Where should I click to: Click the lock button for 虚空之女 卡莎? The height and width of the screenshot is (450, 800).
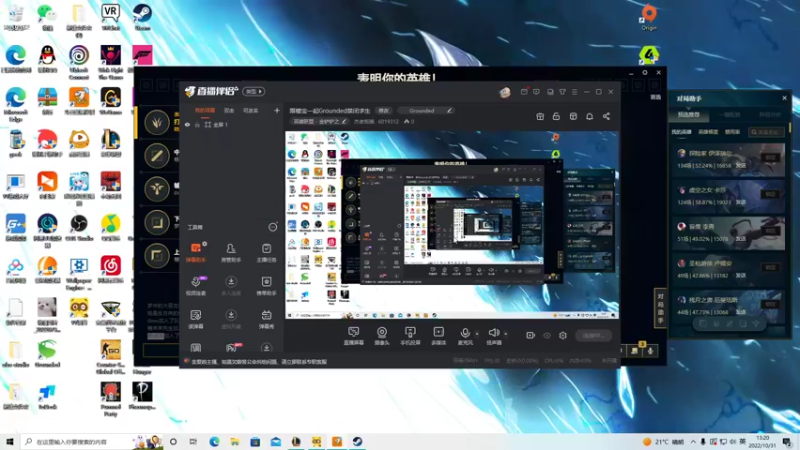click(770, 194)
